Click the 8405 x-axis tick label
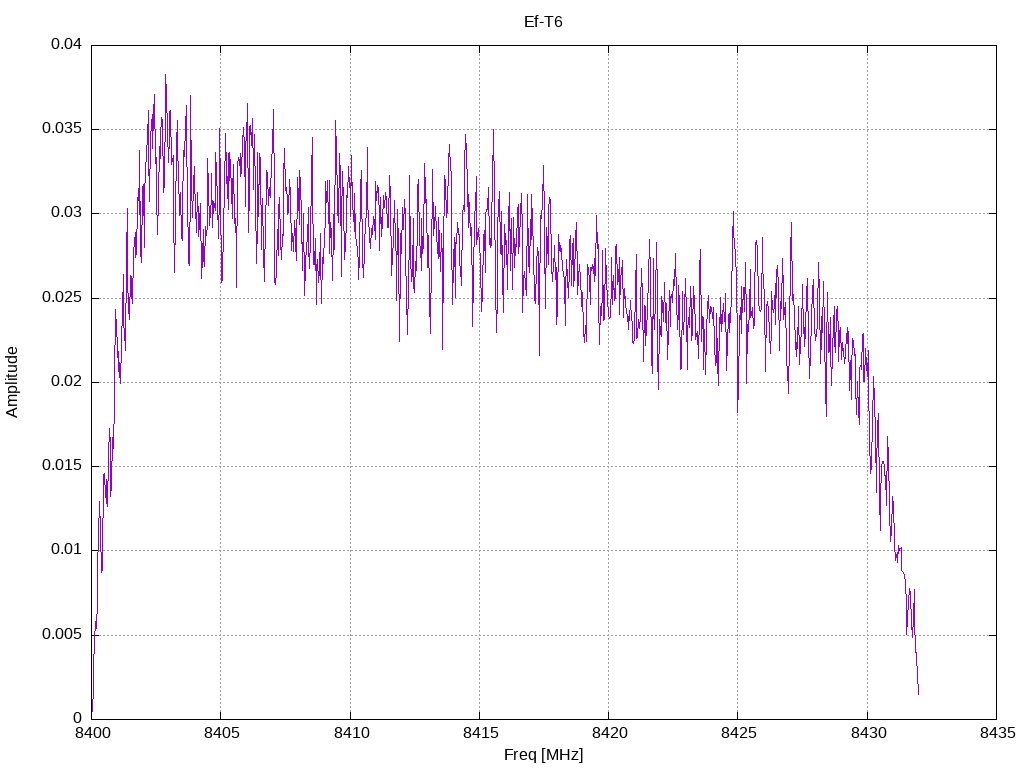 [x=221, y=733]
